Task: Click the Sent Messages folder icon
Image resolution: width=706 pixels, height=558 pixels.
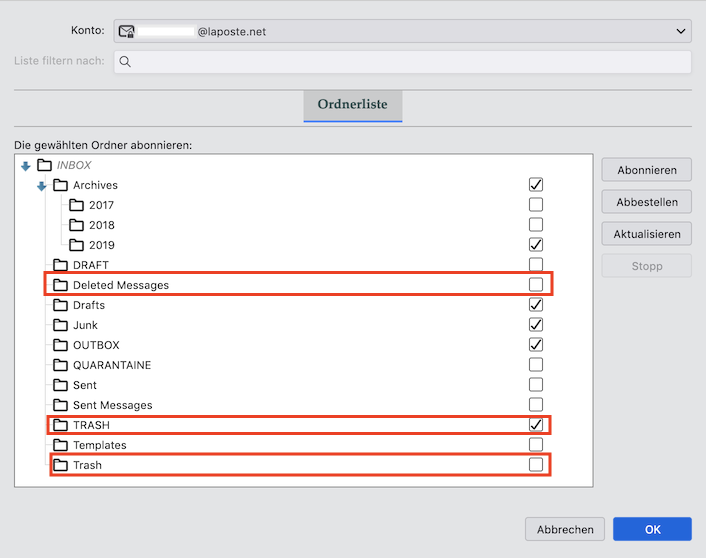Action: (60, 405)
